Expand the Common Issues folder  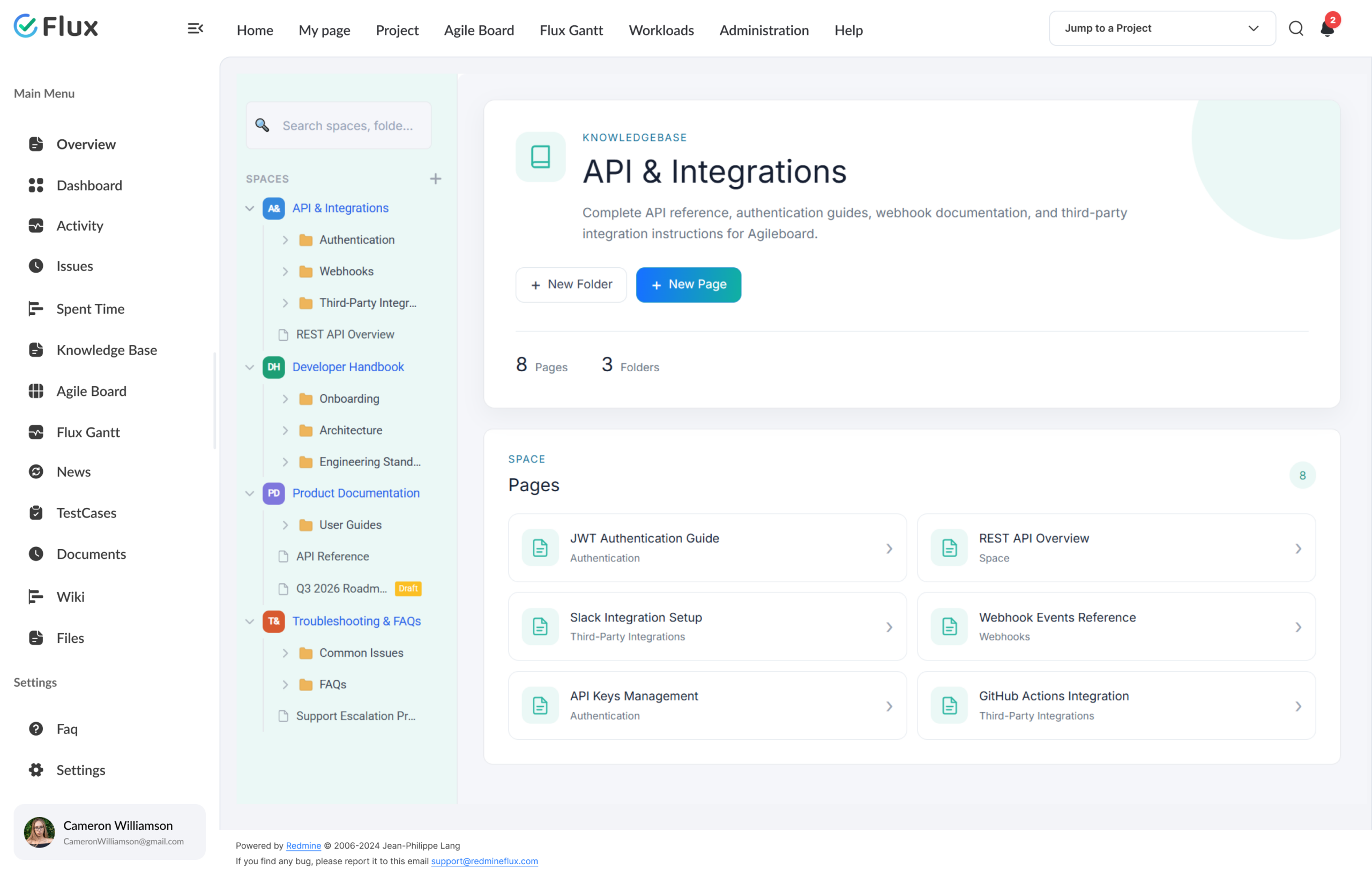(286, 653)
